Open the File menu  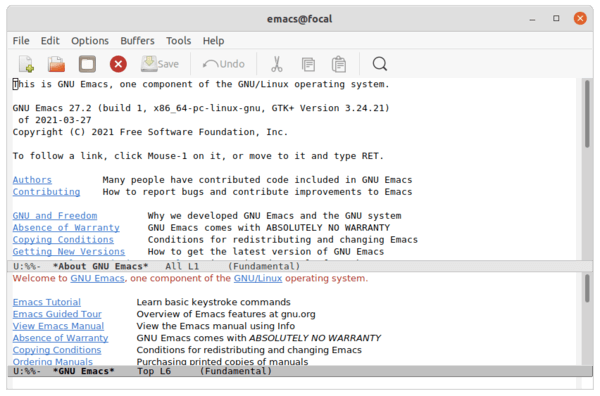21,41
